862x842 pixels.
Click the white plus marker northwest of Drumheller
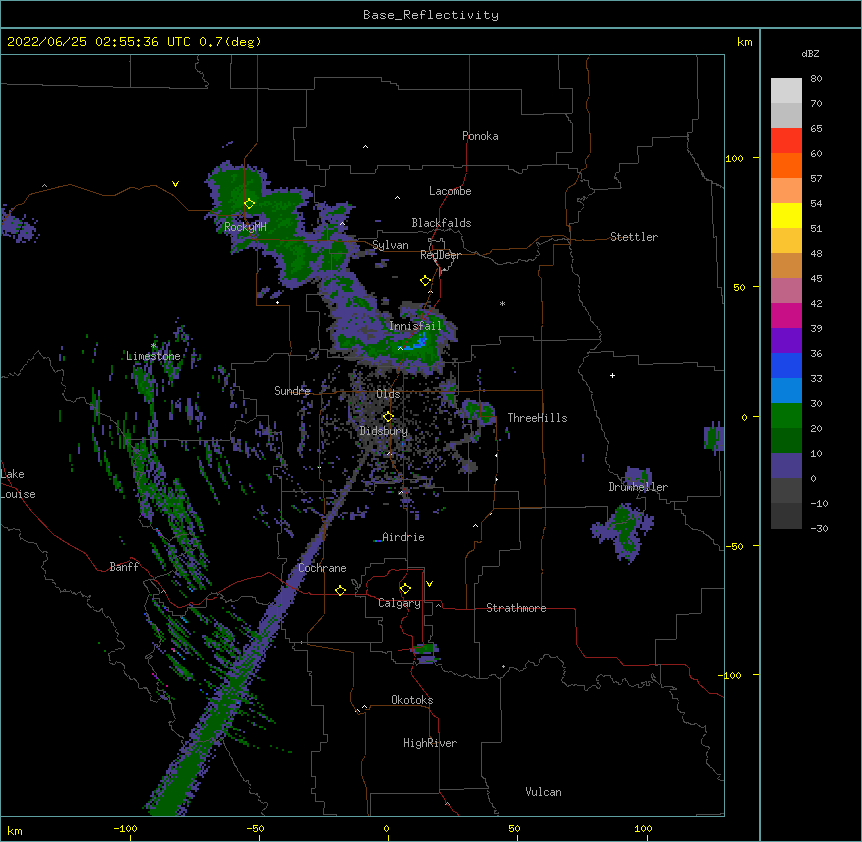(612, 375)
